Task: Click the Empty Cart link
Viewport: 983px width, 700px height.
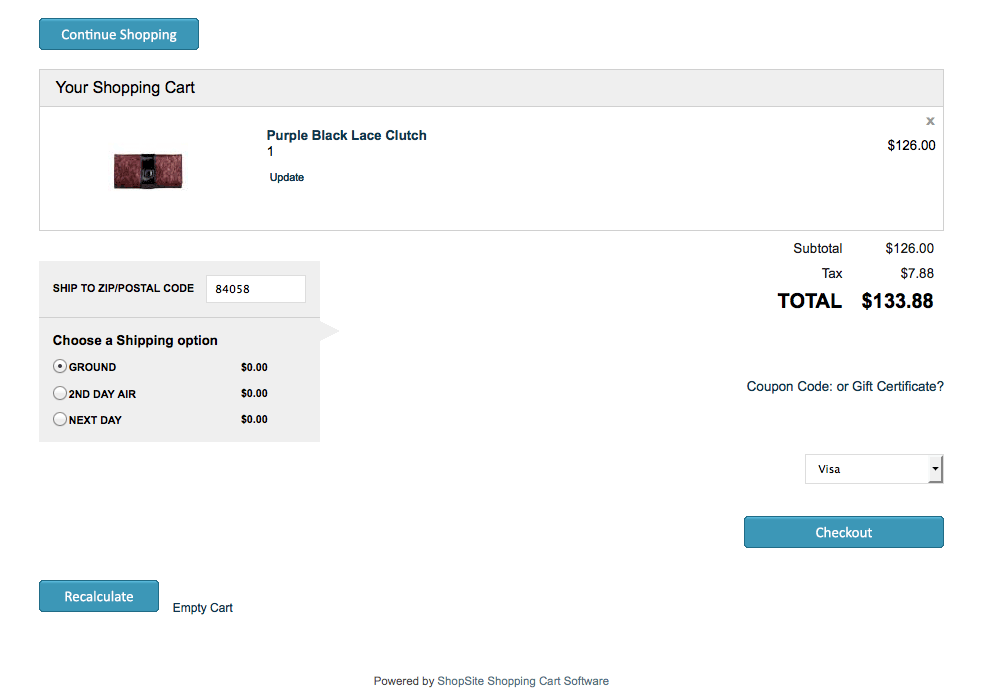Action: pyautogui.click(x=202, y=608)
